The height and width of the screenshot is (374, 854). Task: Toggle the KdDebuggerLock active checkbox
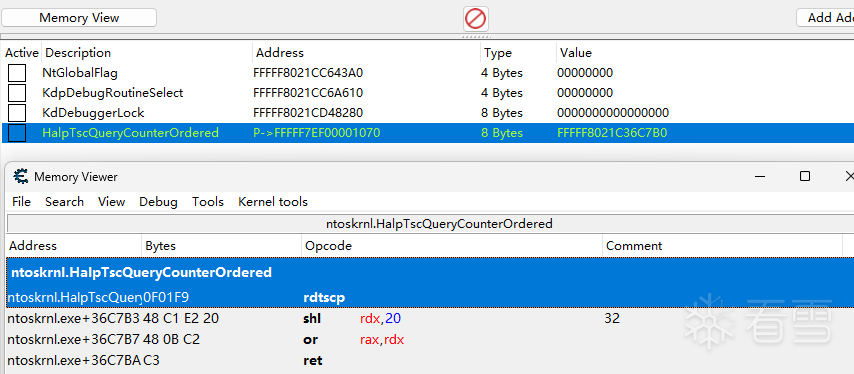click(17, 113)
